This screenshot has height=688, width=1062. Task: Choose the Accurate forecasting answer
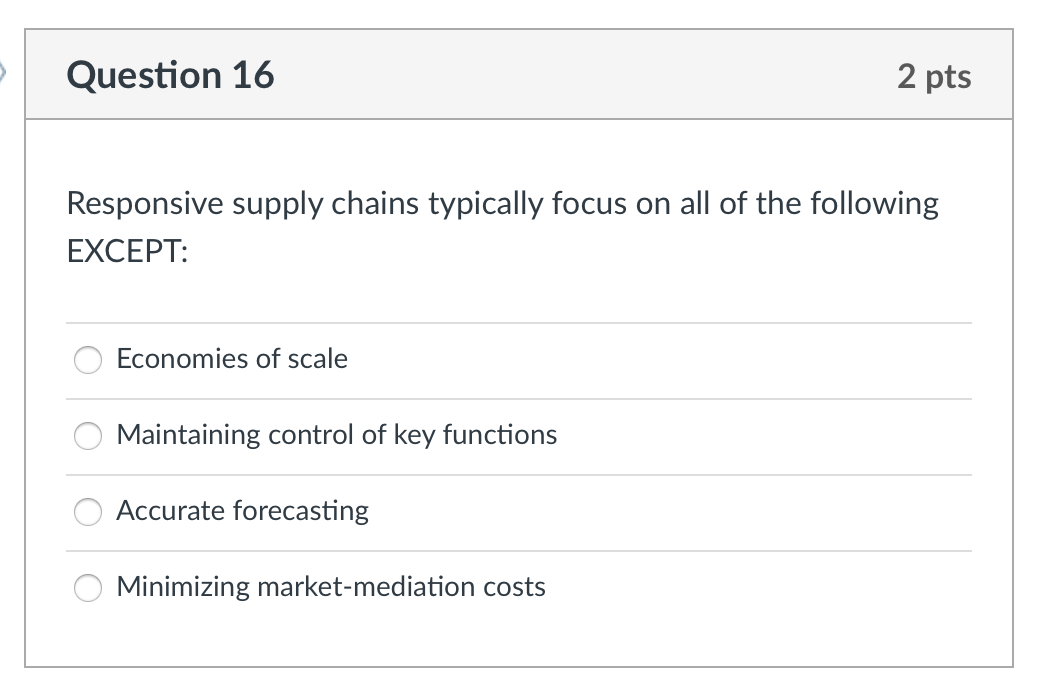[x=87, y=512]
